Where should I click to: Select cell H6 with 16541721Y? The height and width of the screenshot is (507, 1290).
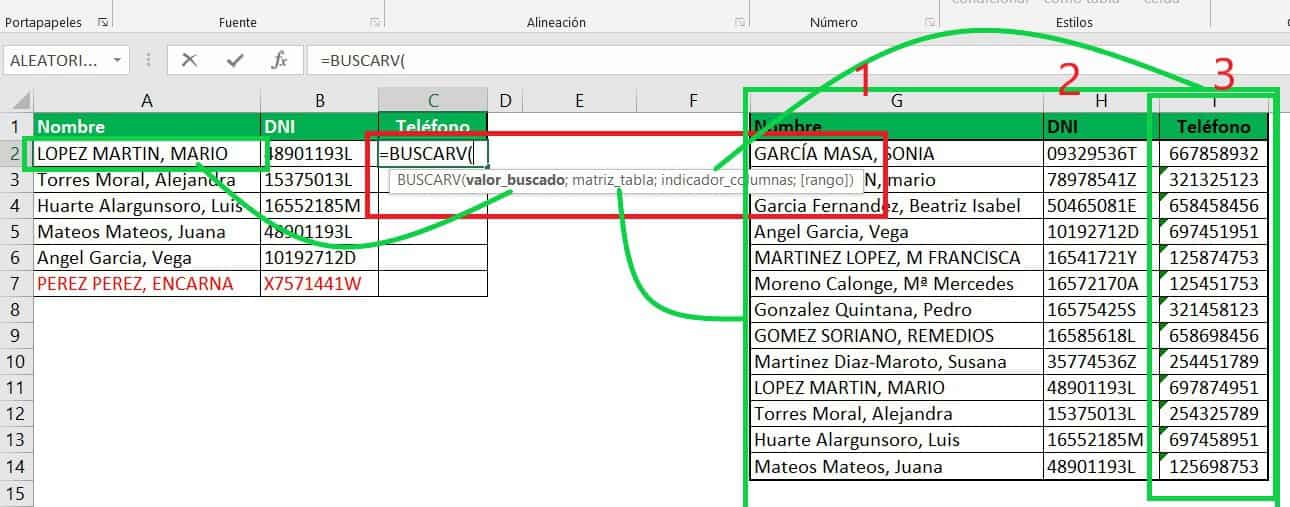(1101, 257)
